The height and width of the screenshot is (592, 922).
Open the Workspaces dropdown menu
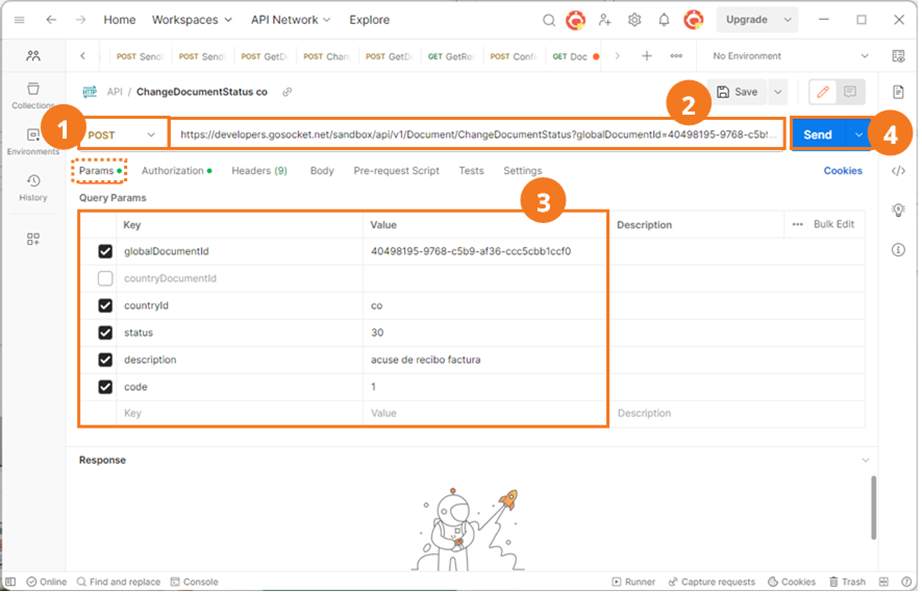(x=192, y=20)
